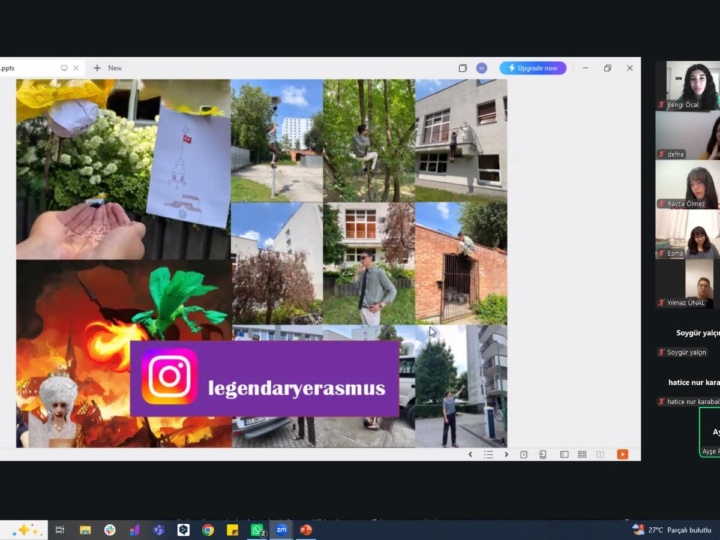Viewport: 720px width, 540px height.
Task: Open PowerPoint from the taskbar
Action: (306, 530)
